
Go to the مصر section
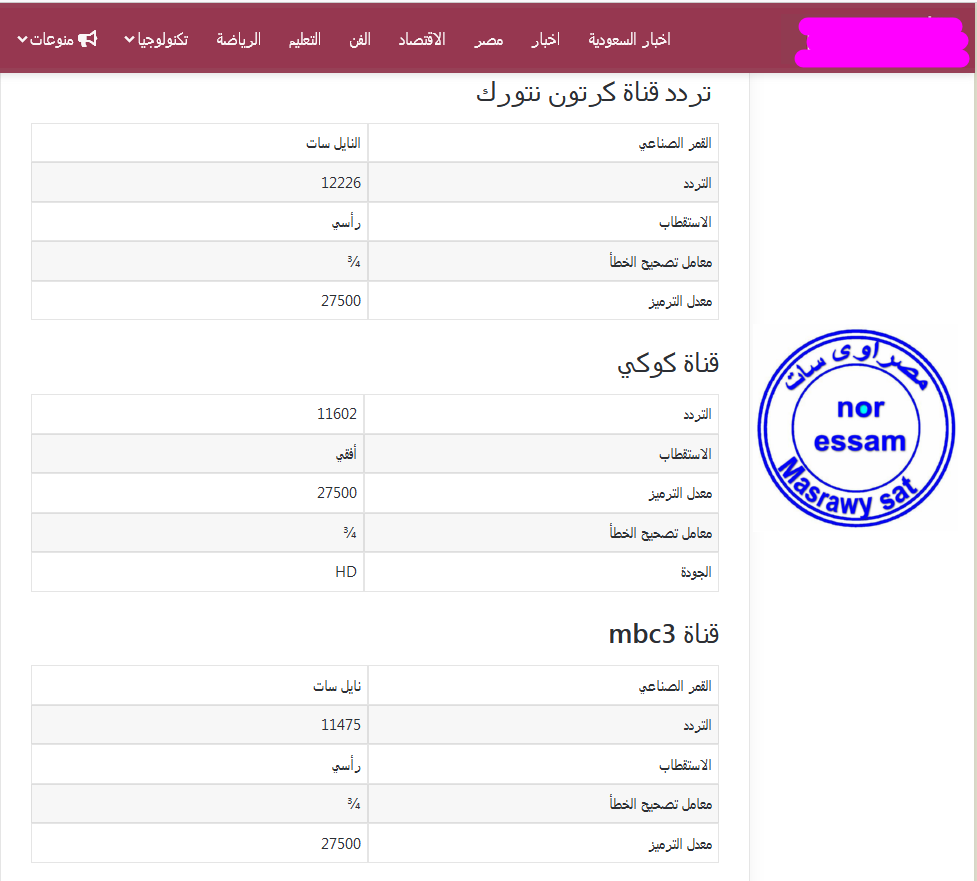pyautogui.click(x=488, y=40)
